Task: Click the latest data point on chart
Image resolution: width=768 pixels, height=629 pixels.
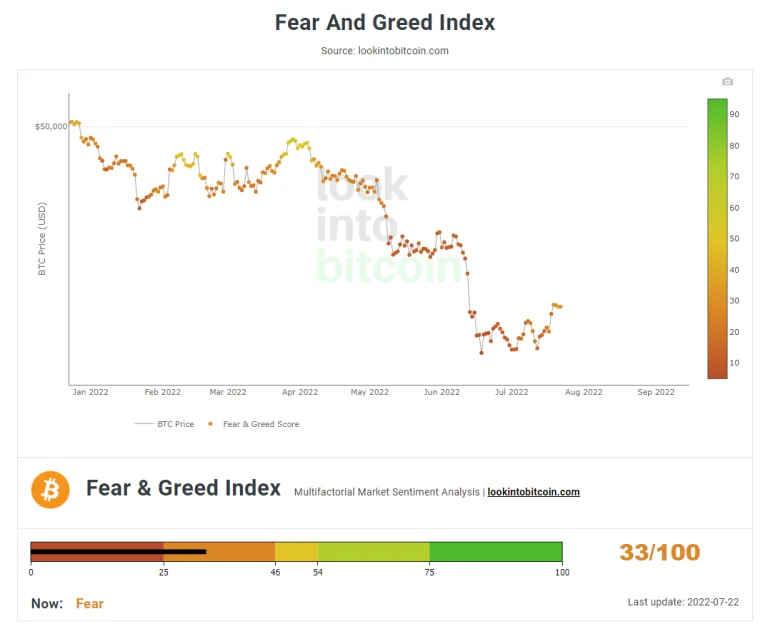Action: click(x=560, y=307)
